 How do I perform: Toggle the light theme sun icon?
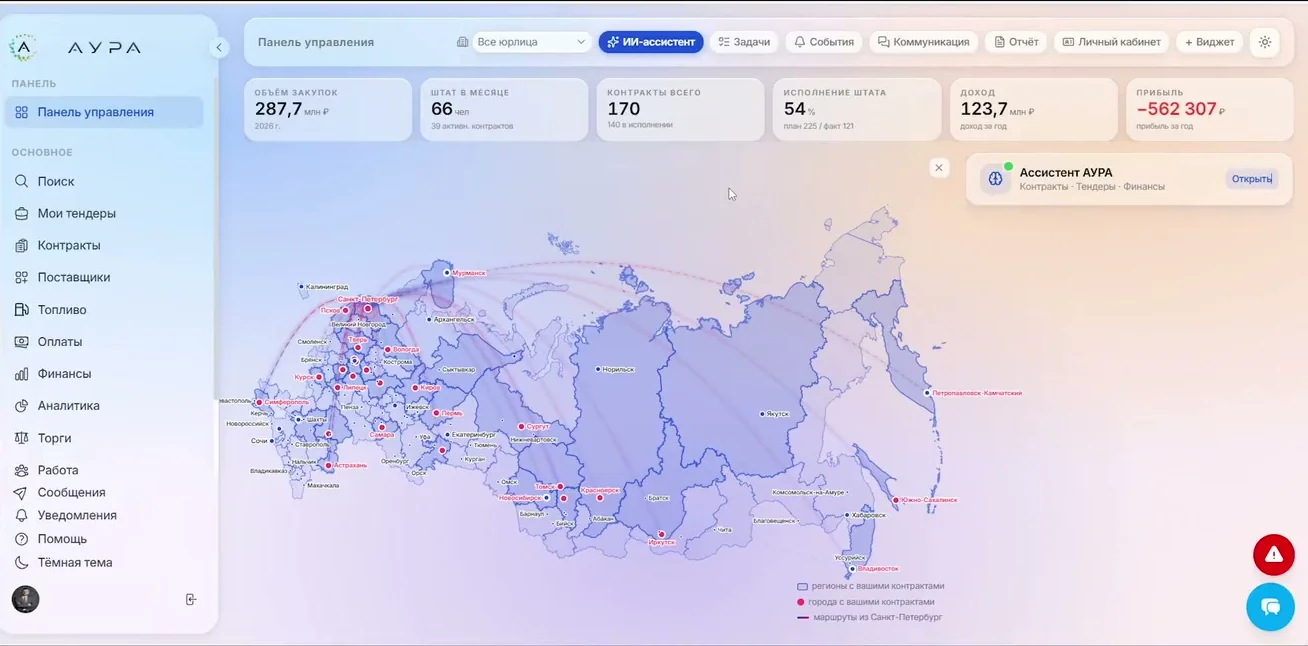(x=1265, y=42)
